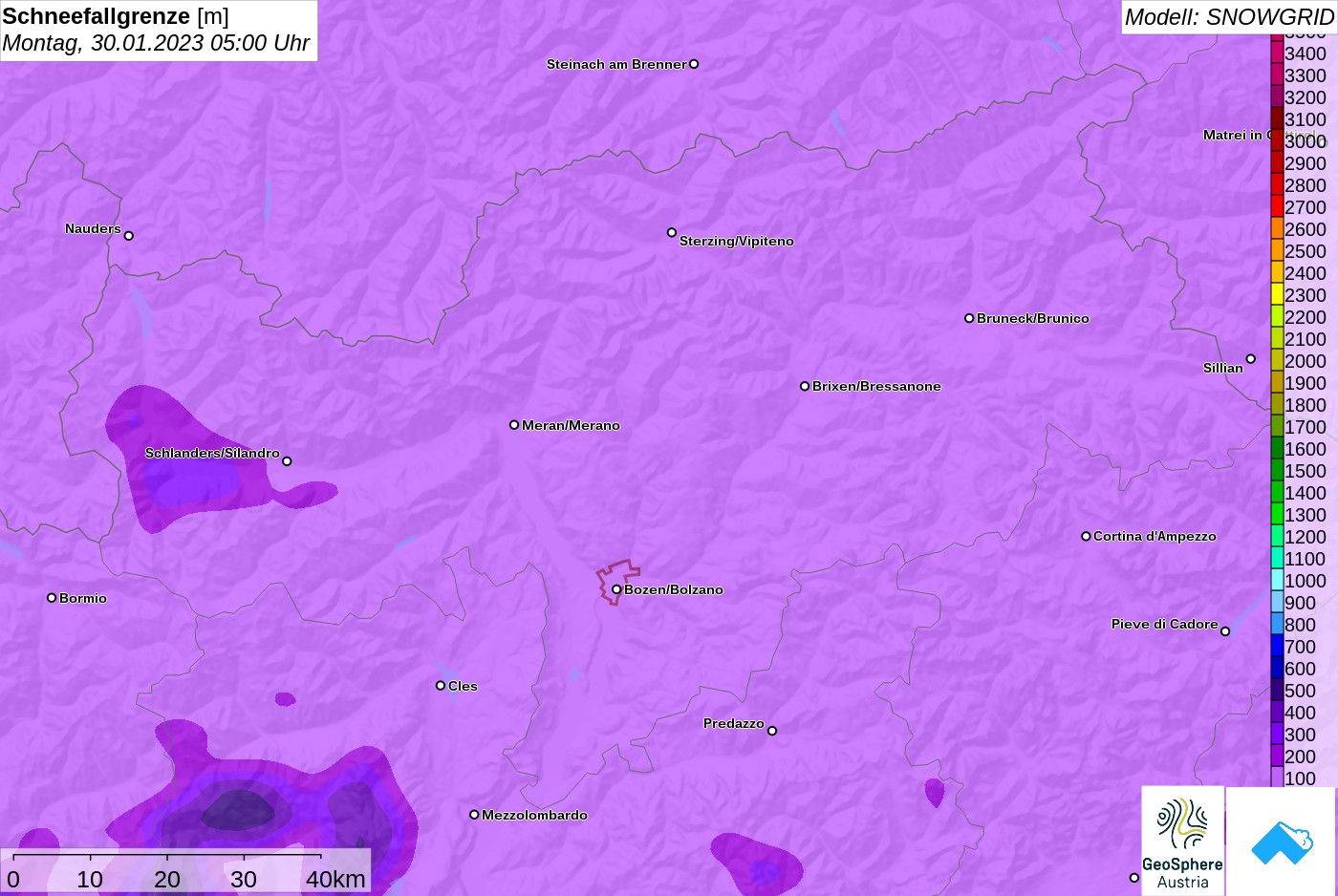1338x896 pixels.
Task: Click the Steinach am Brenner location marker
Action: coord(694,64)
